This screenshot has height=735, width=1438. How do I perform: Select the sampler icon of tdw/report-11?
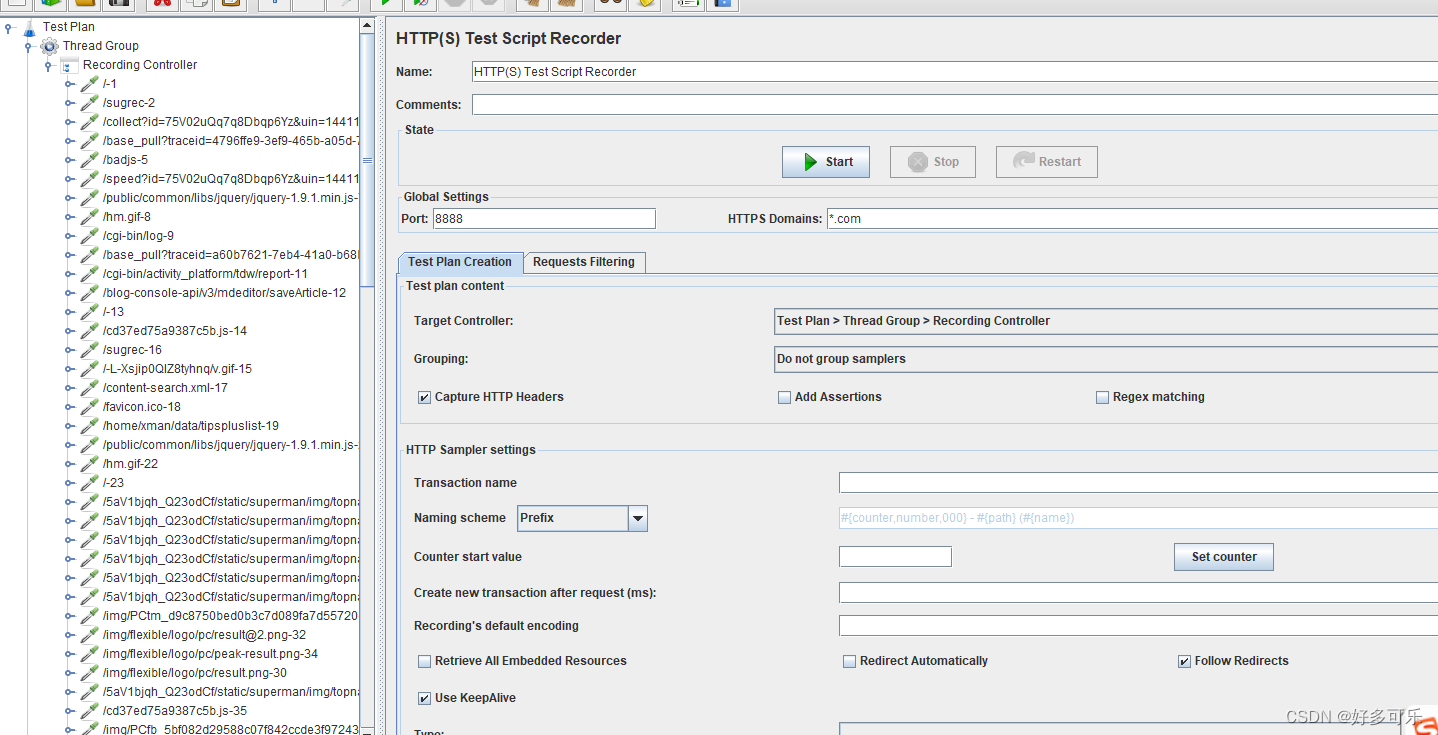tap(89, 274)
